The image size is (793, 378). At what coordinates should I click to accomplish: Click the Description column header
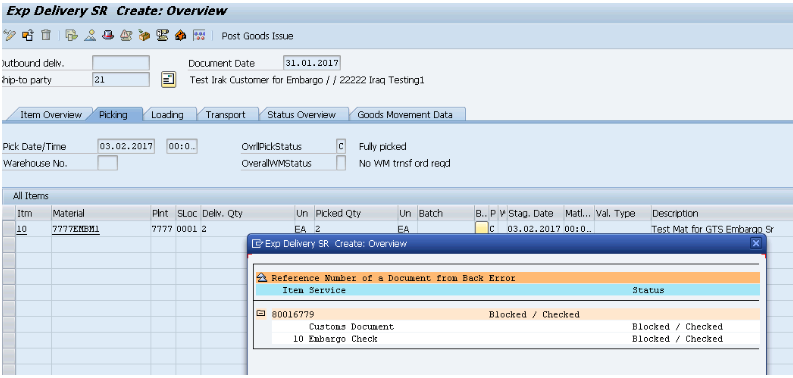tap(721, 214)
